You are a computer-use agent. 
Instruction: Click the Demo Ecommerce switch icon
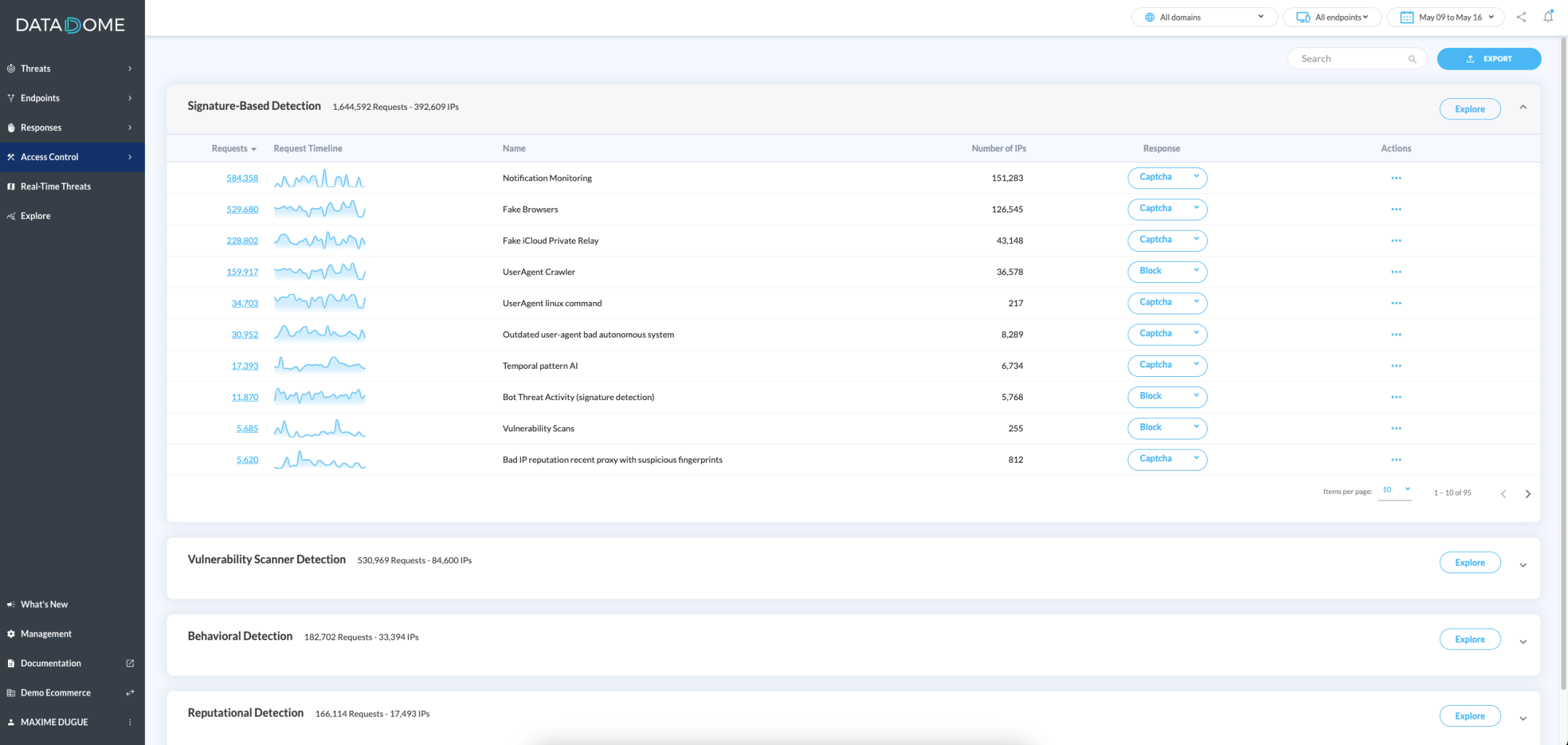pyautogui.click(x=130, y=693)
